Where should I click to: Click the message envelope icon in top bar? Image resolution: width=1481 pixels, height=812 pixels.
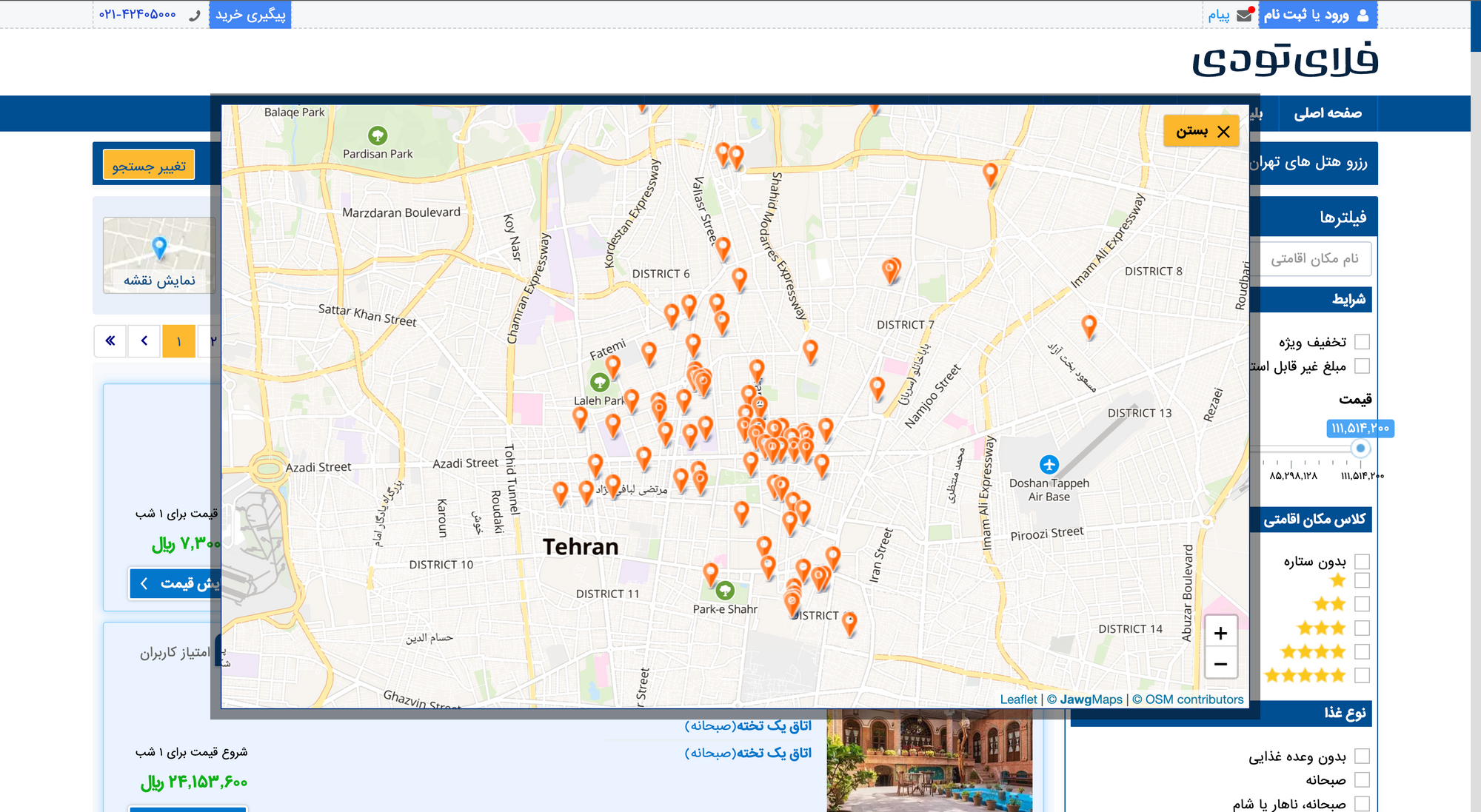[x=1244, y=16]
